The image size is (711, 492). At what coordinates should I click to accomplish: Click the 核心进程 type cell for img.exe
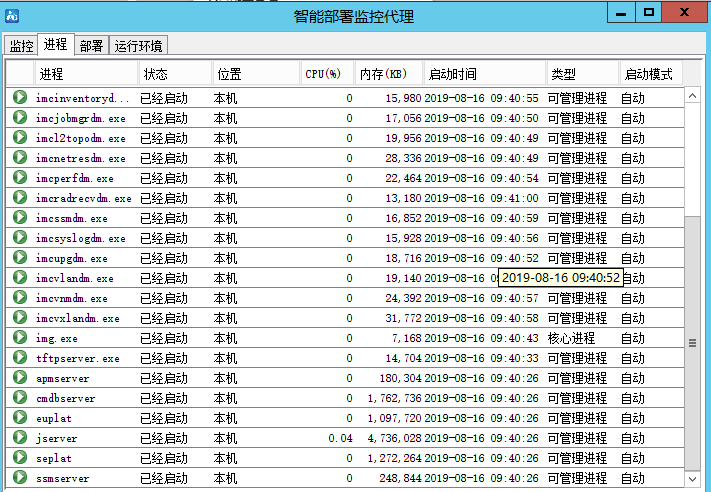coord(571,338)
